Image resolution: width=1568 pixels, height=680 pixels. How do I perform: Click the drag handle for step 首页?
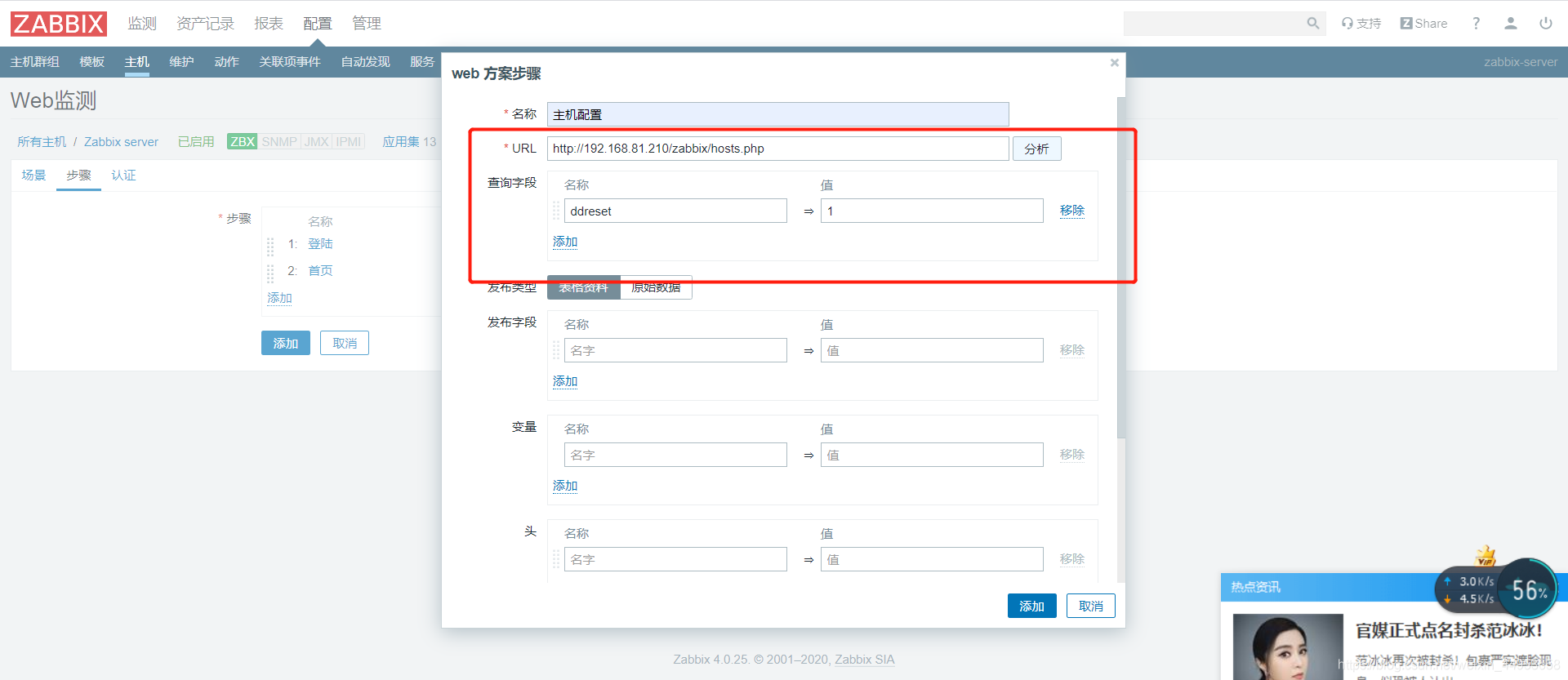[x=270, y=273]
